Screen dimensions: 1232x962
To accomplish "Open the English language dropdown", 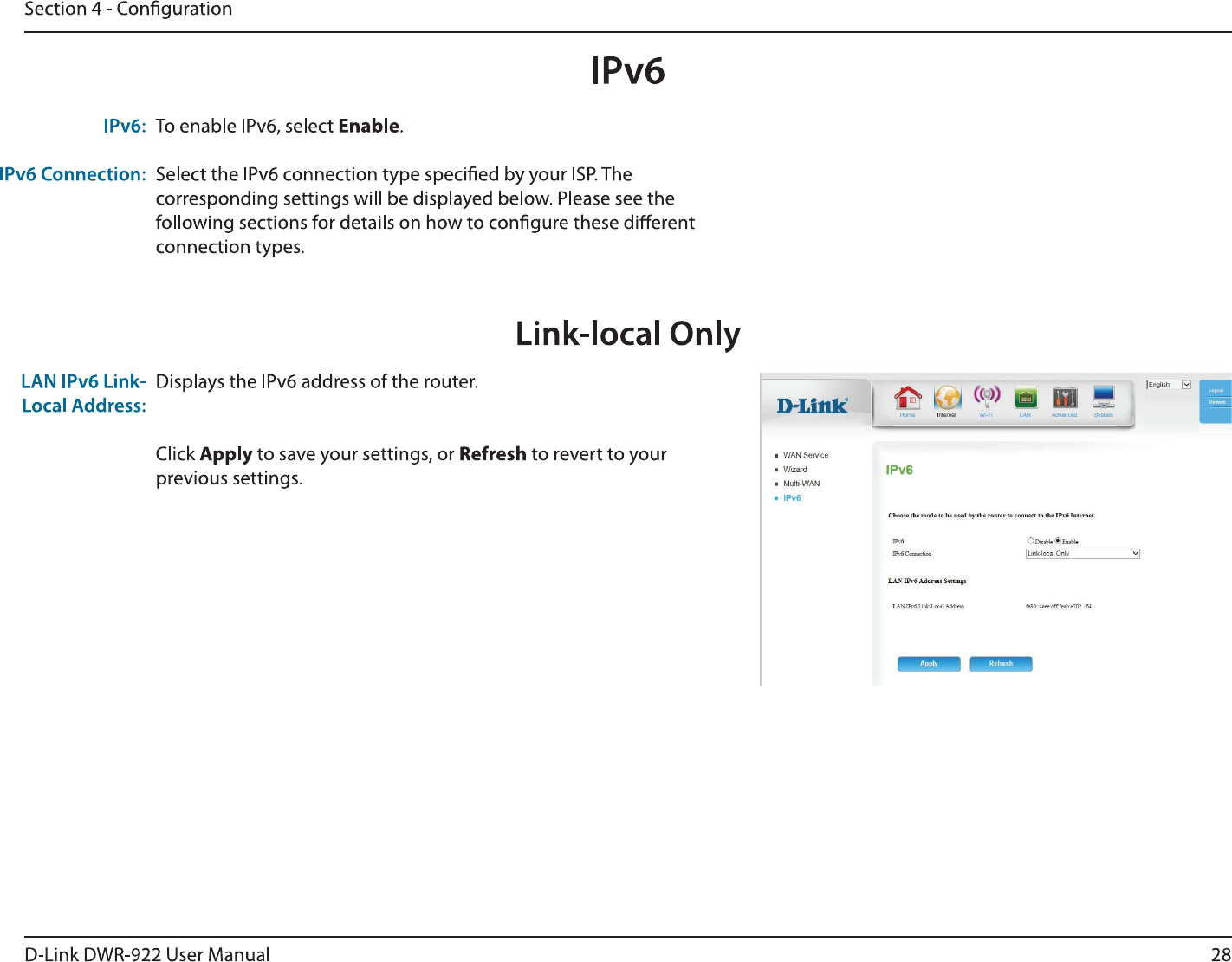I will 1169,385.
